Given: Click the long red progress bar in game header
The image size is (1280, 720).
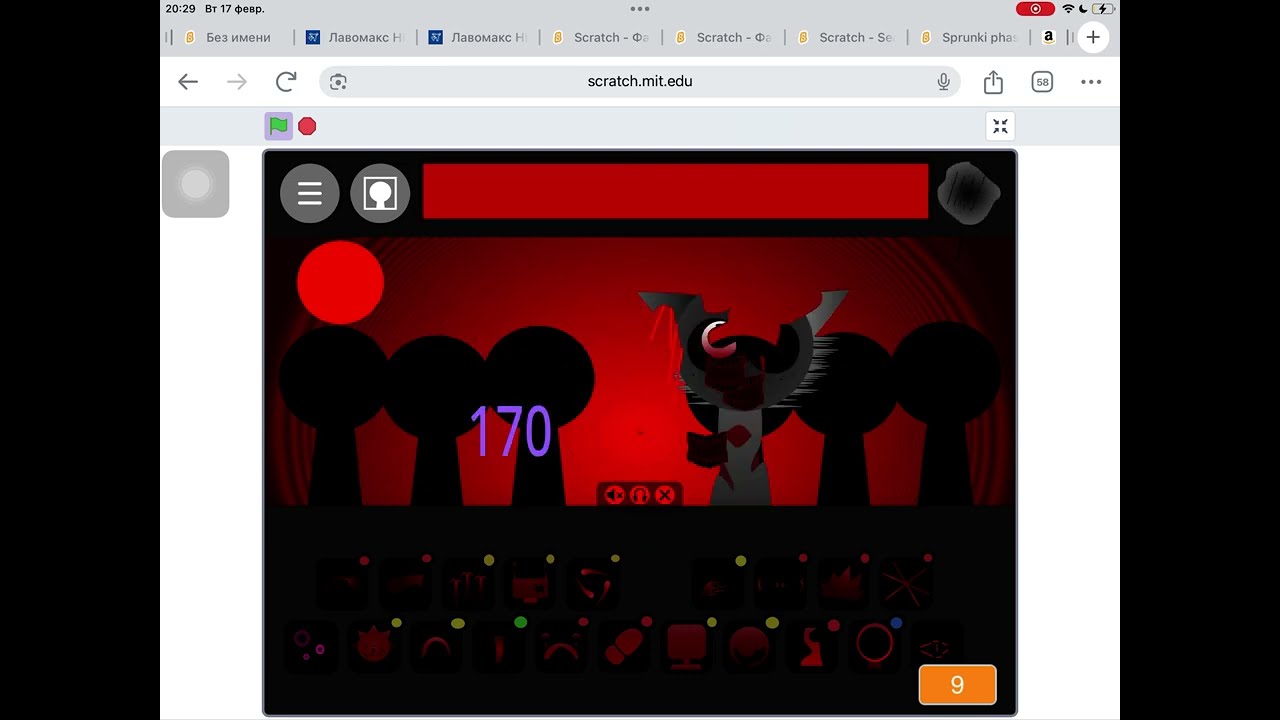Looking at the screenshot, I should pos(675,191).
